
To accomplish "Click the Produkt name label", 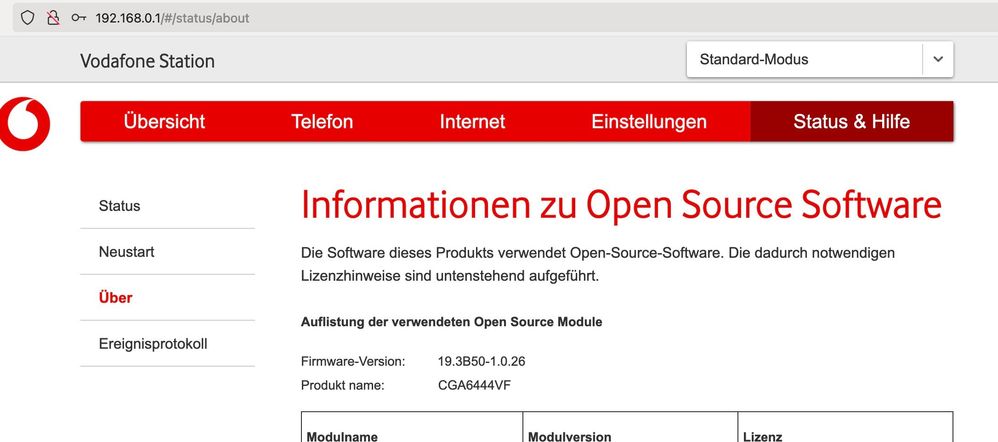I will [343, 385].
